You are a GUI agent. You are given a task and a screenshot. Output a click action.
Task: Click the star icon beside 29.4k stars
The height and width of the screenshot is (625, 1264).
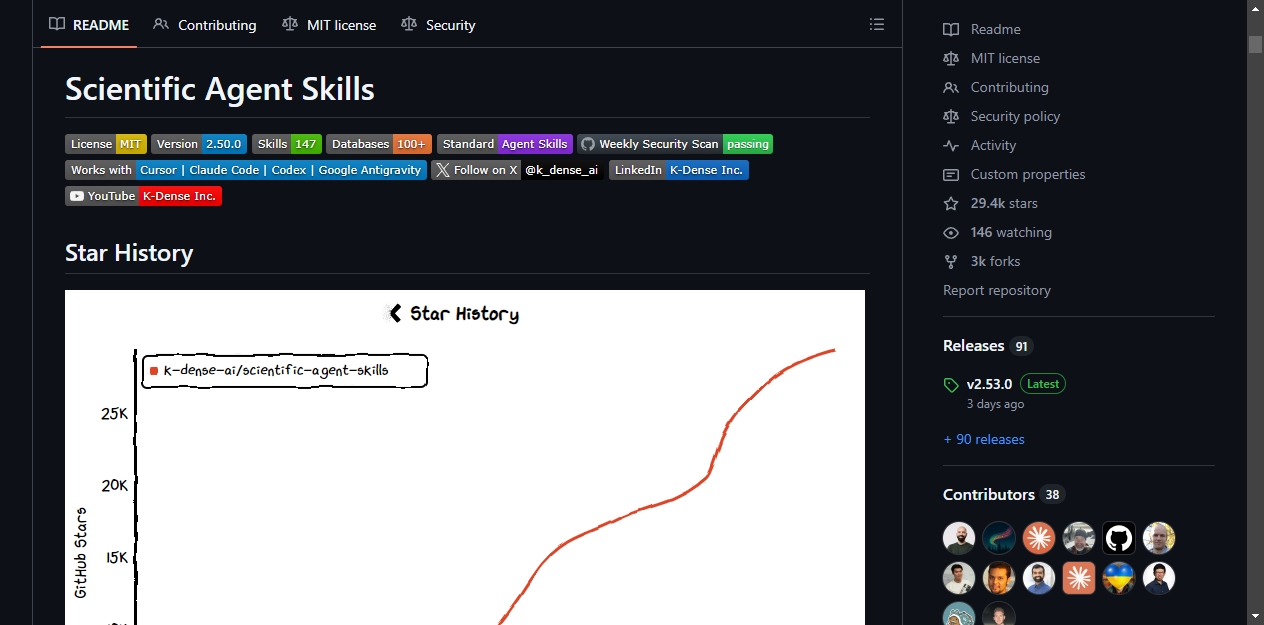point(951,204)
